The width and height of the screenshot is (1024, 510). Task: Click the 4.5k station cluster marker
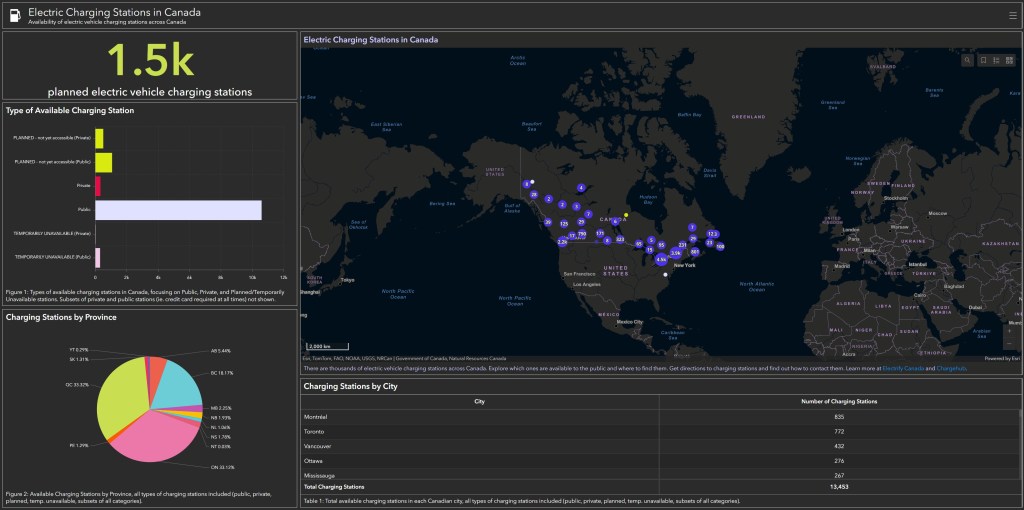click(x=661, y=259)
